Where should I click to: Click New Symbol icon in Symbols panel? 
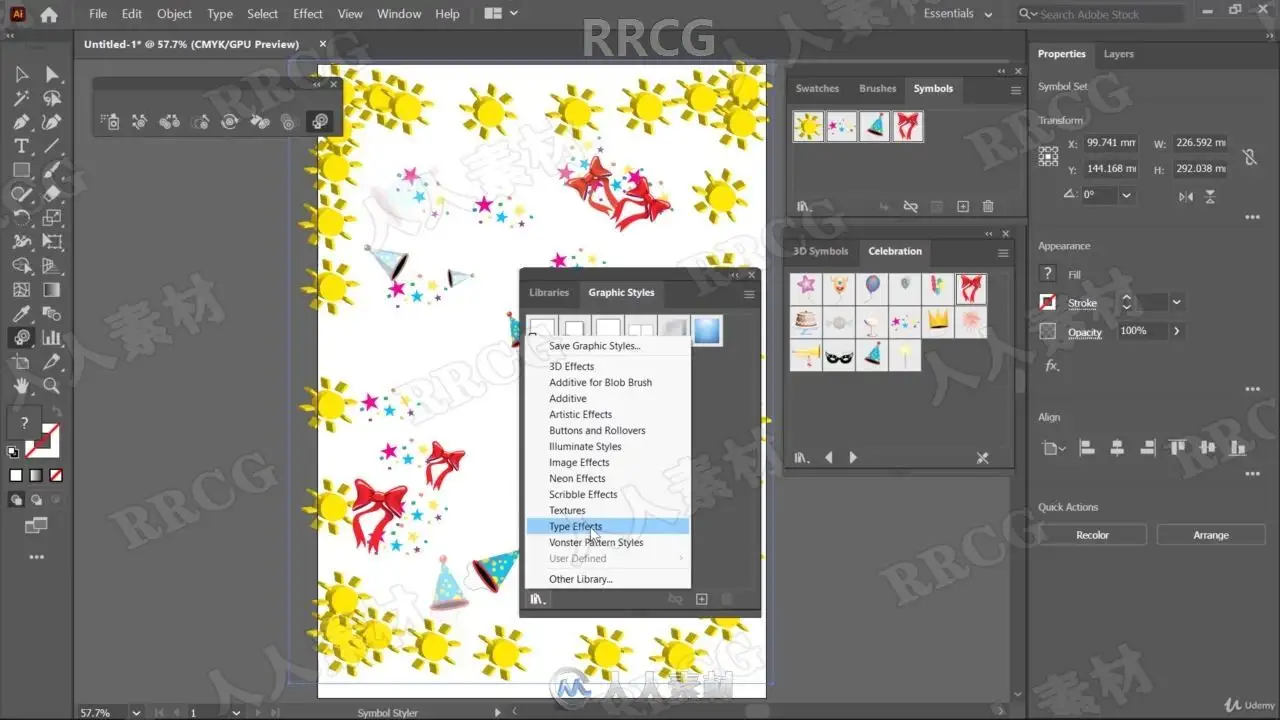coord(963,206)
